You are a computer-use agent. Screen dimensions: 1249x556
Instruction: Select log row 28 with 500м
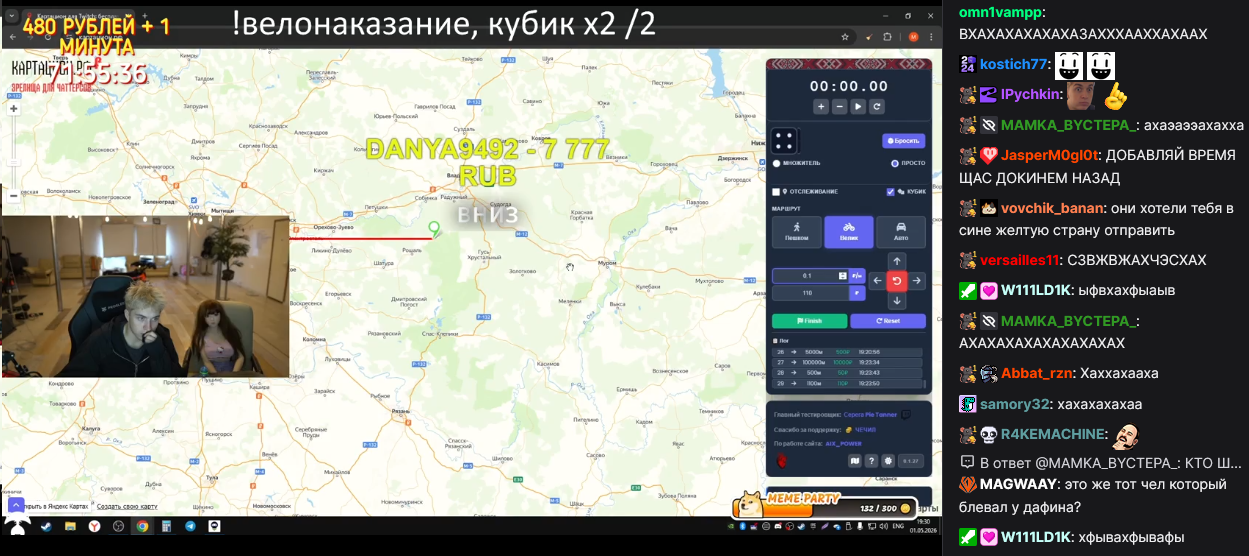847,373
